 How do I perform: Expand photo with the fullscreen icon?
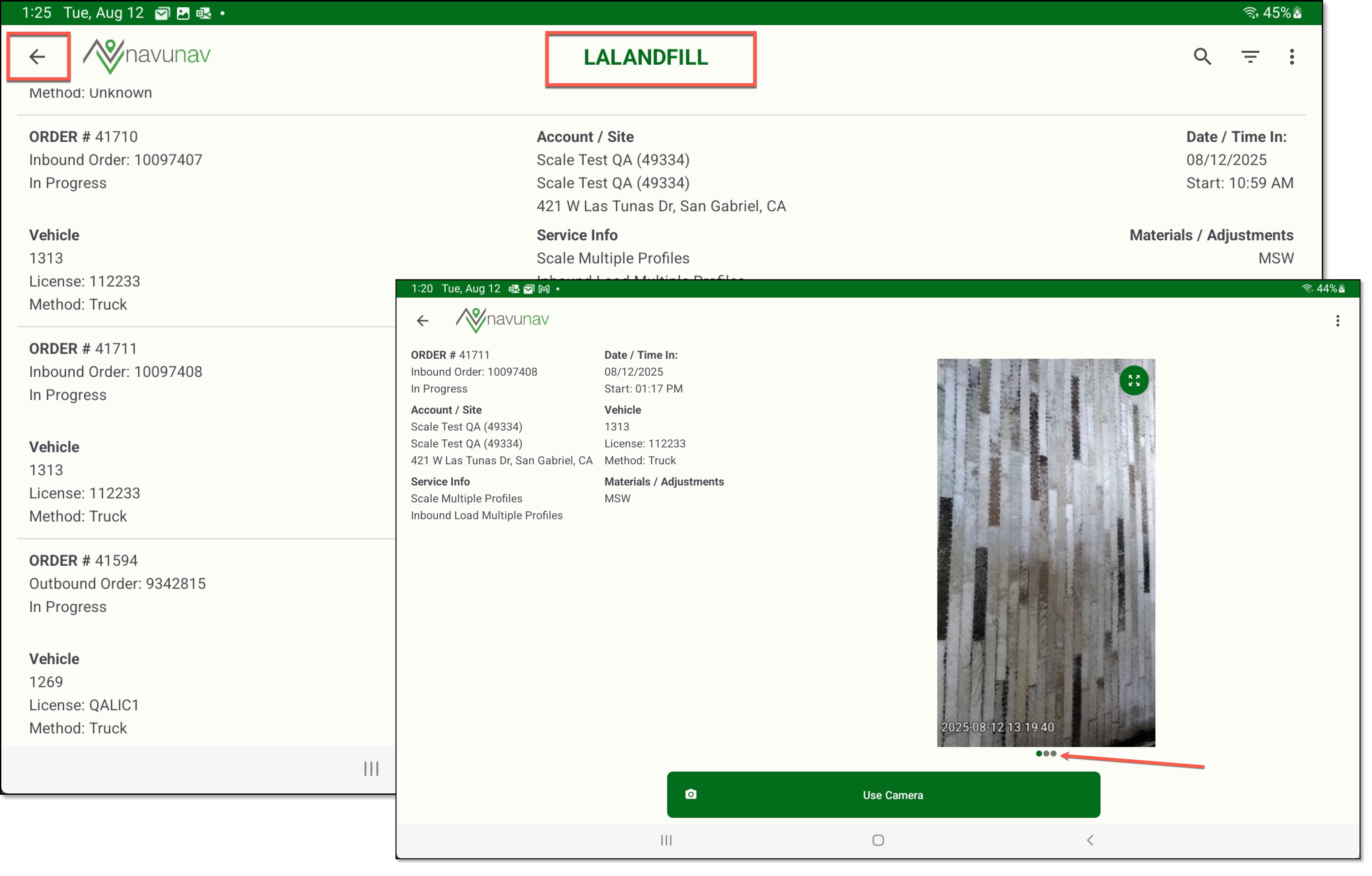[1134, 381]
